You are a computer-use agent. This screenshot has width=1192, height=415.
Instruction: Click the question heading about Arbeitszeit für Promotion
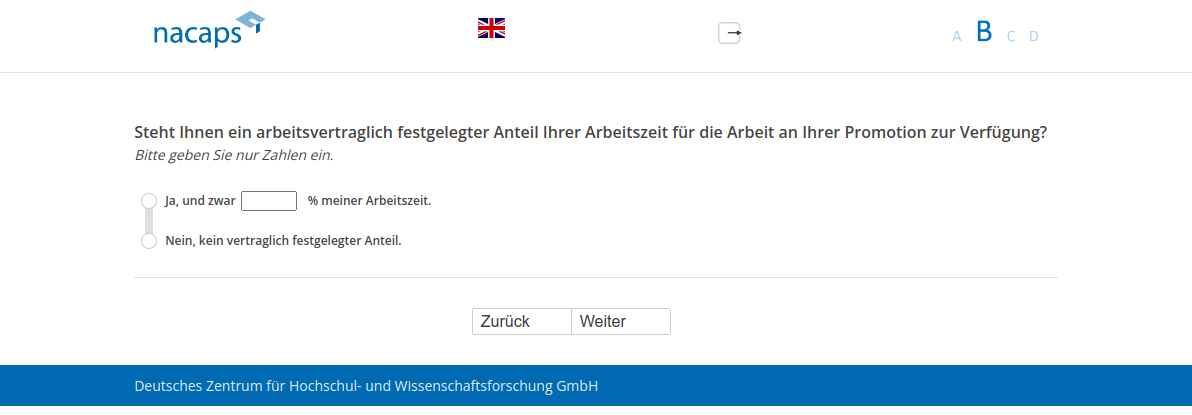pyautogui.click(x=590, y=133)
